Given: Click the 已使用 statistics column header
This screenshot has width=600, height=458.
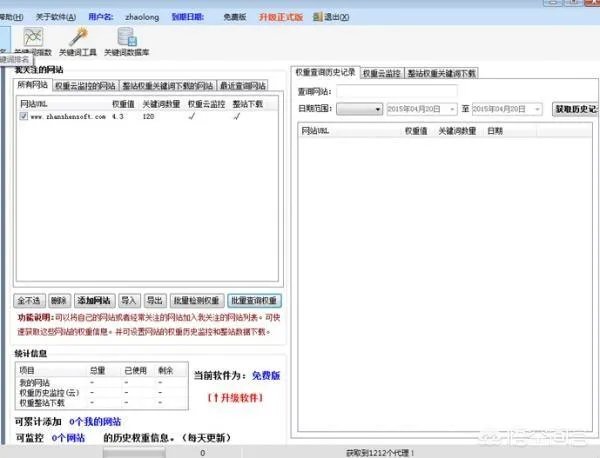Looking at the screenshot, I should [x=135, y=370].
